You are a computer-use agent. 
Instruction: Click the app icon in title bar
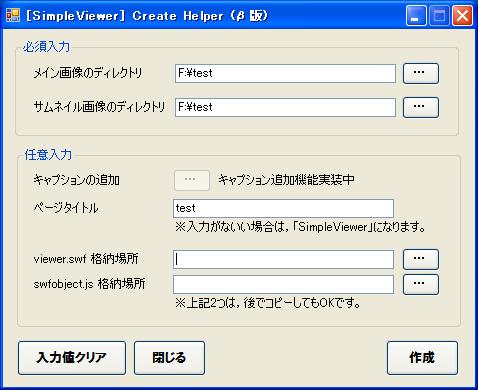pyautogui.click(x=13, y=15)
